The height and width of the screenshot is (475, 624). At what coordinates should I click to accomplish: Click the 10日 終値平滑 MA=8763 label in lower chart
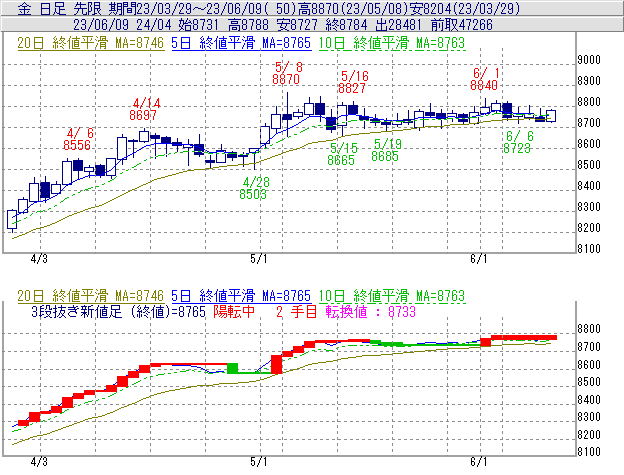coord(392,296)
